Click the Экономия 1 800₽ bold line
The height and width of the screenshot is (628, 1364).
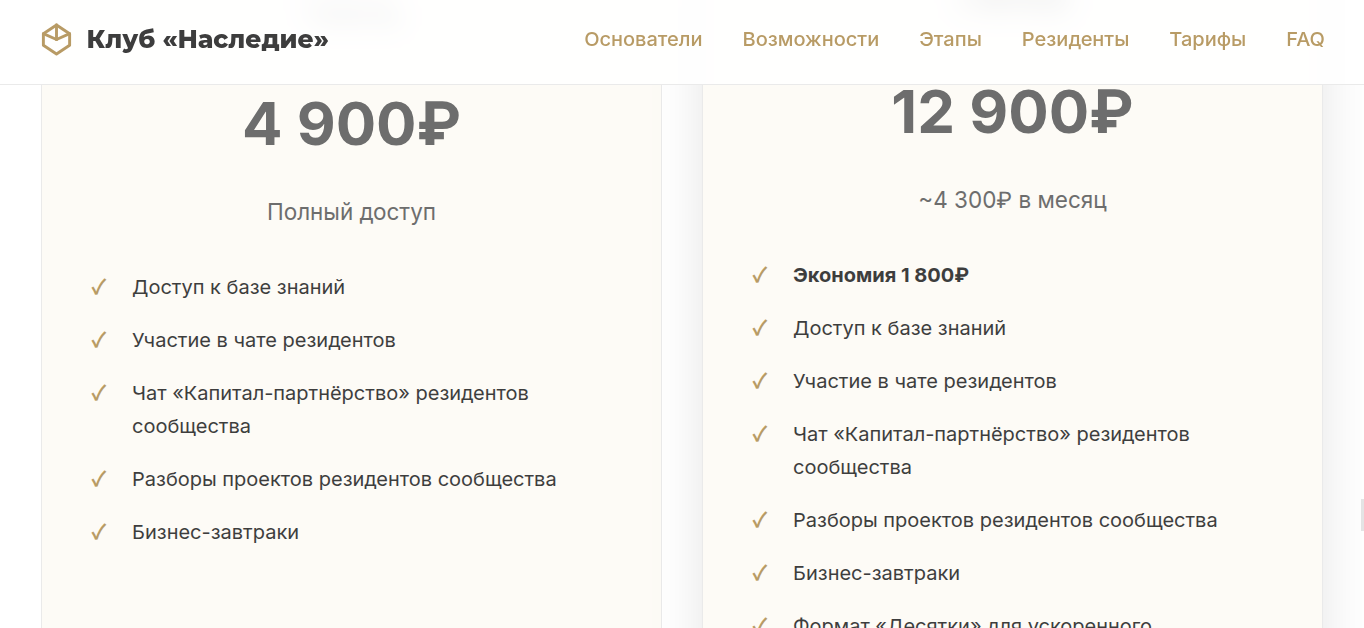(881, 275)
